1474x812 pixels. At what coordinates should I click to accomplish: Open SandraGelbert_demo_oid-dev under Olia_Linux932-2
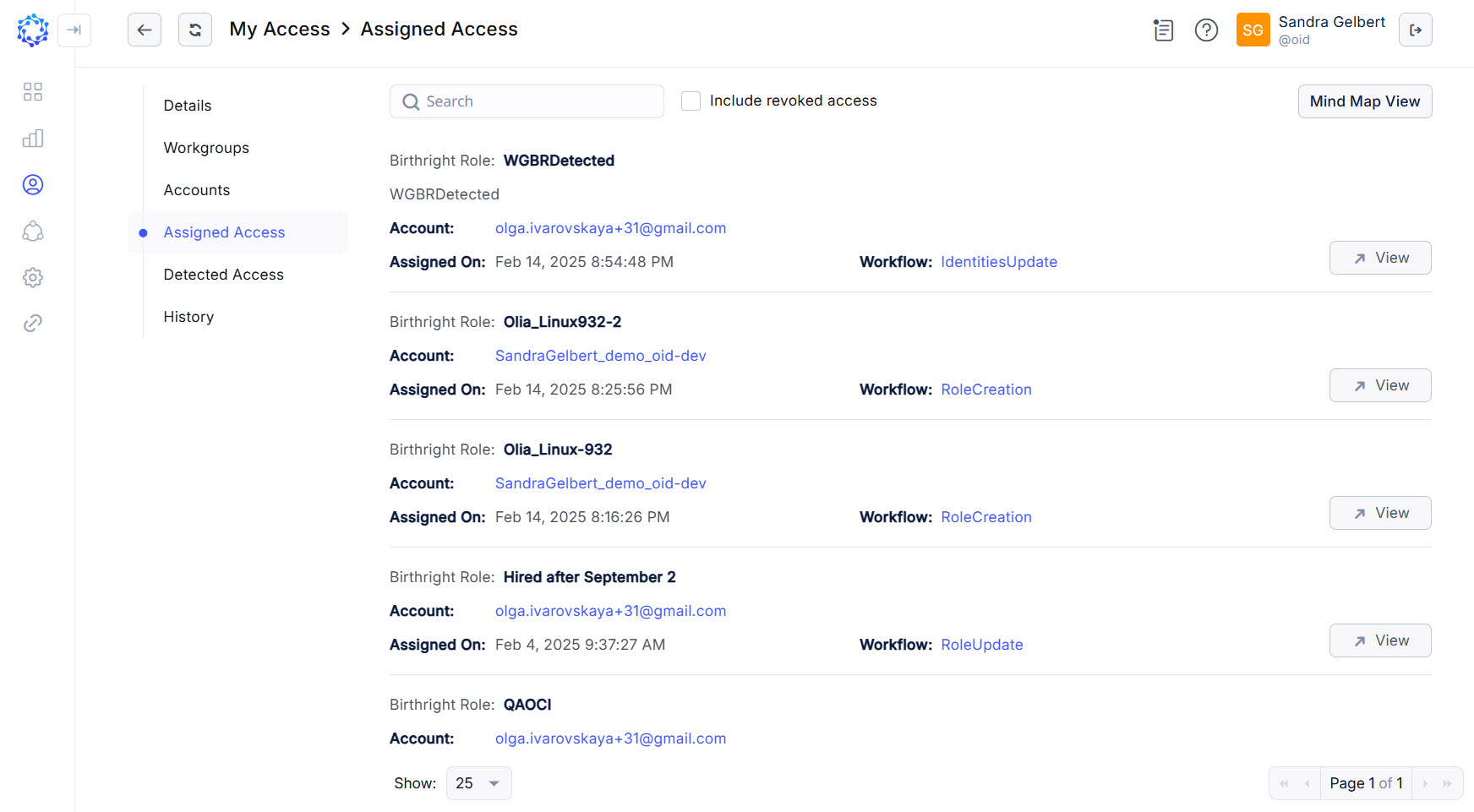point(600,356)
